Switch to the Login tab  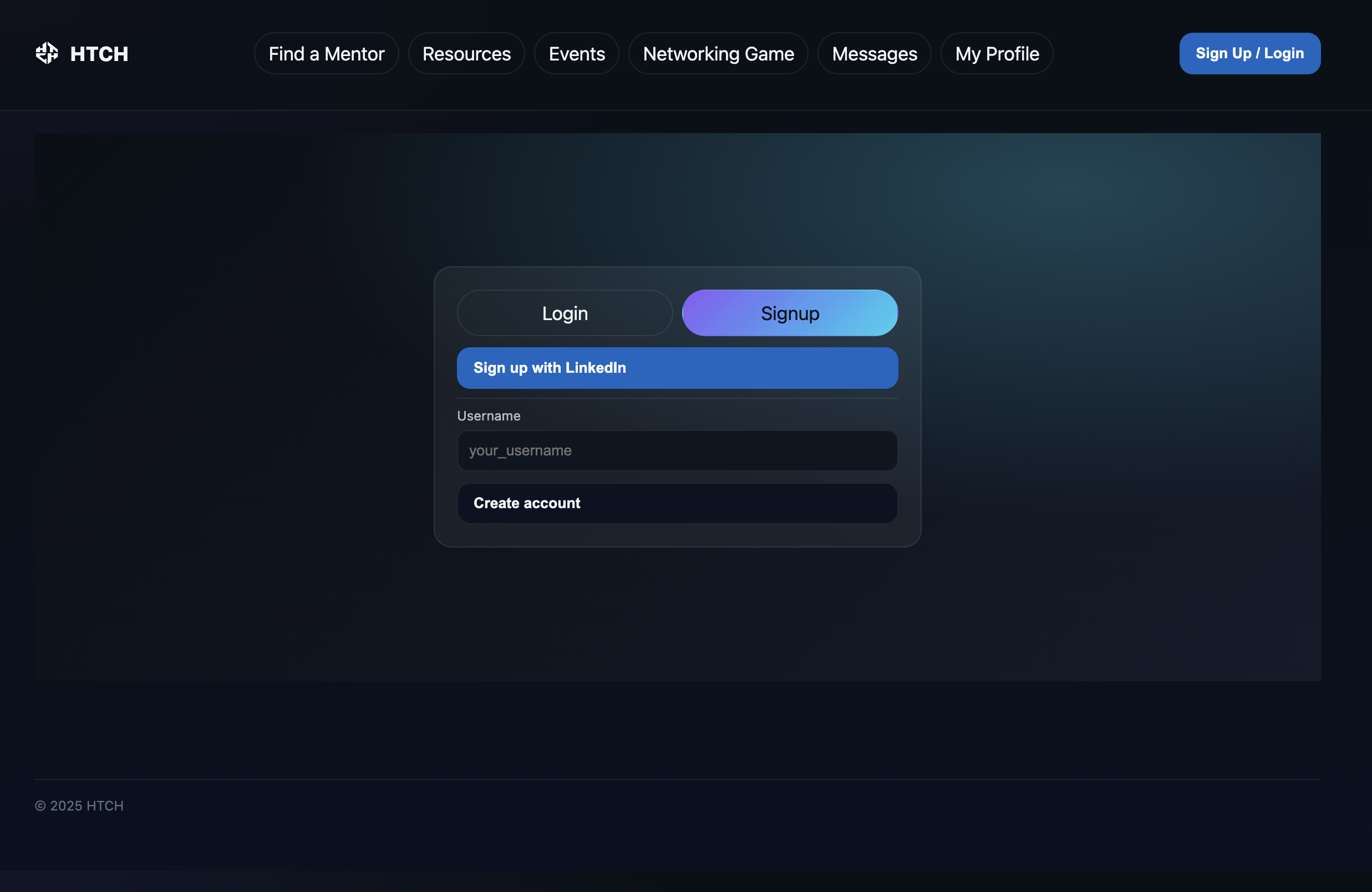click(x=565, y=313)
